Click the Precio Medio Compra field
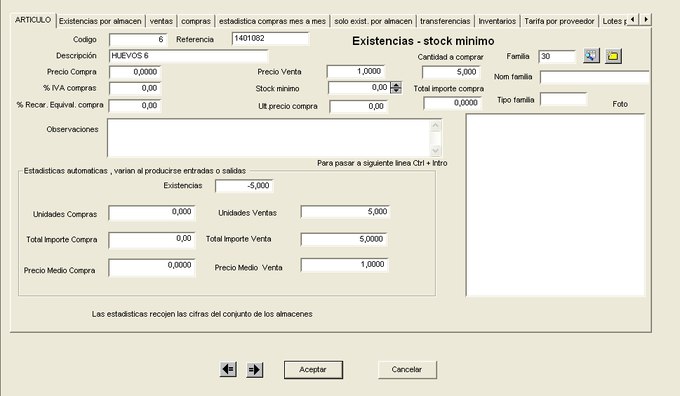 (152, 268)
